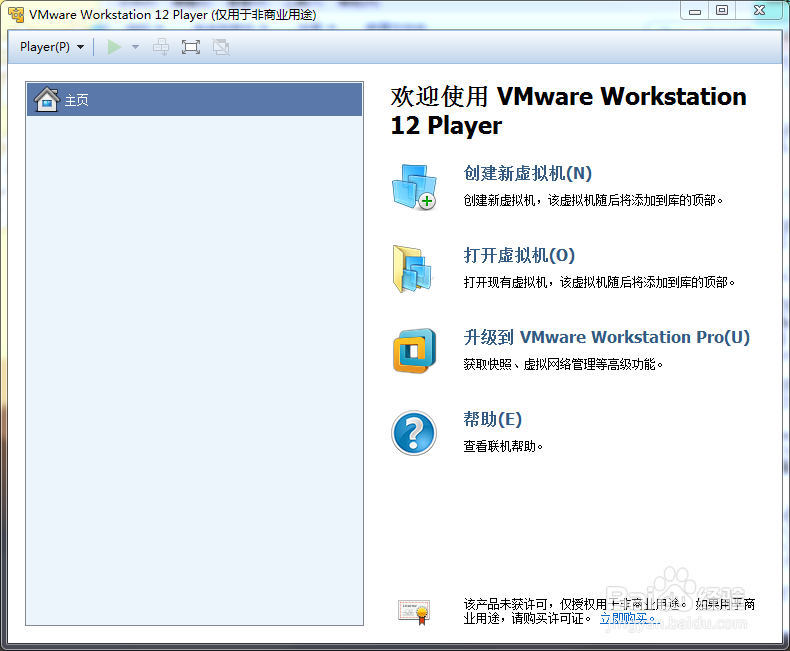Click the license certificate icon
Viewport: 790px width, 651px height.
[x=414, y=612]
